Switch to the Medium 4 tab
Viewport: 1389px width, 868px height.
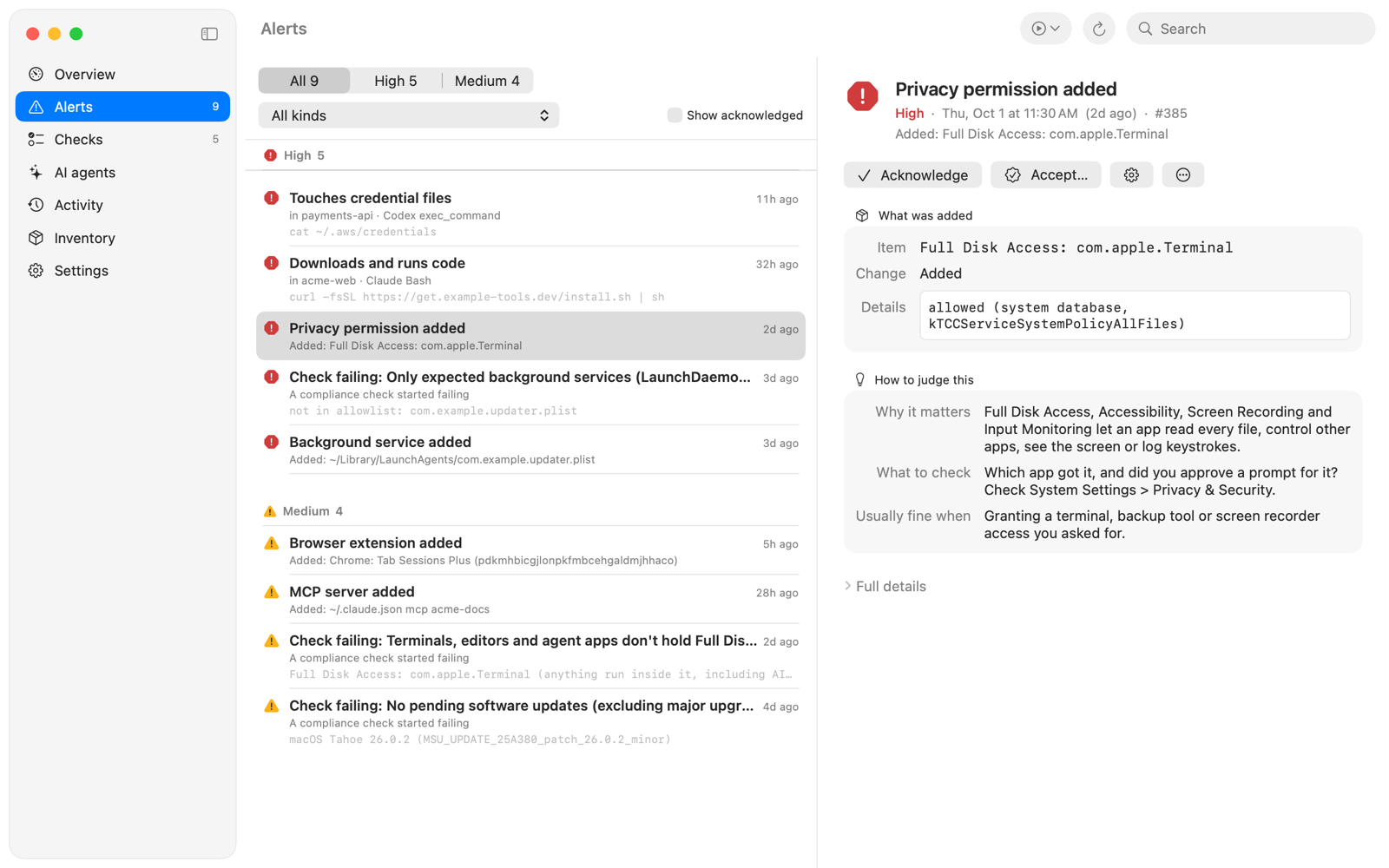point(487,81)
